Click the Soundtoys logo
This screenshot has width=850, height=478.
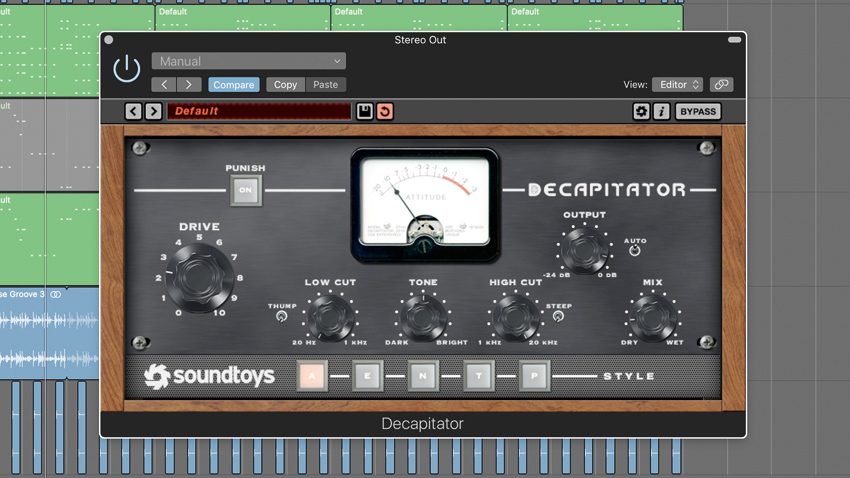(209, 376)
